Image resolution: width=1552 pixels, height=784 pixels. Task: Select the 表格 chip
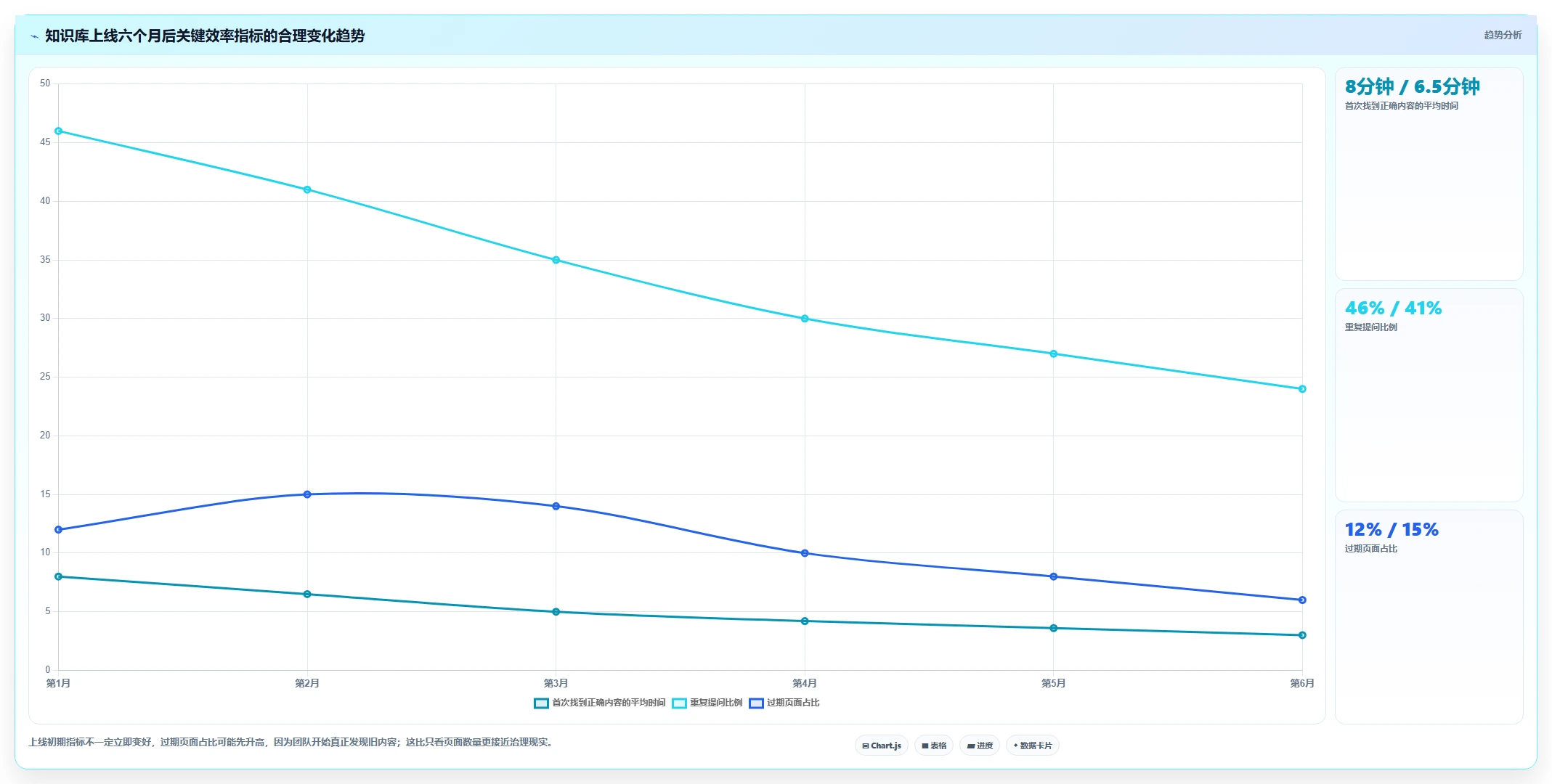coord(934,746)
